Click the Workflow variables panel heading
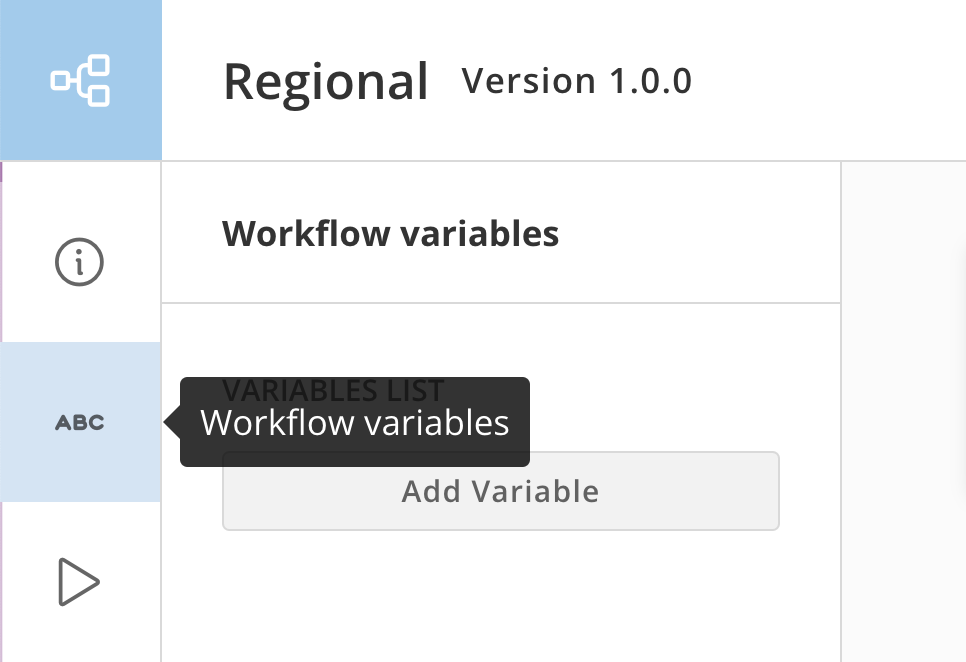Viewport: 966px width, 662px height. point(391,234)
